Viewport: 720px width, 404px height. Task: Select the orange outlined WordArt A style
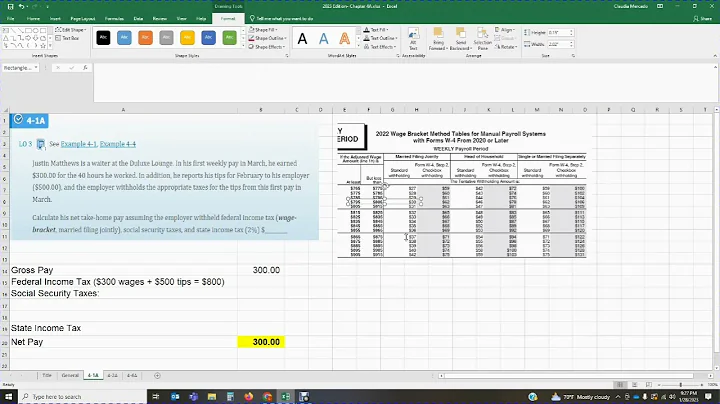pyautogui.click(x=344, y=39)
